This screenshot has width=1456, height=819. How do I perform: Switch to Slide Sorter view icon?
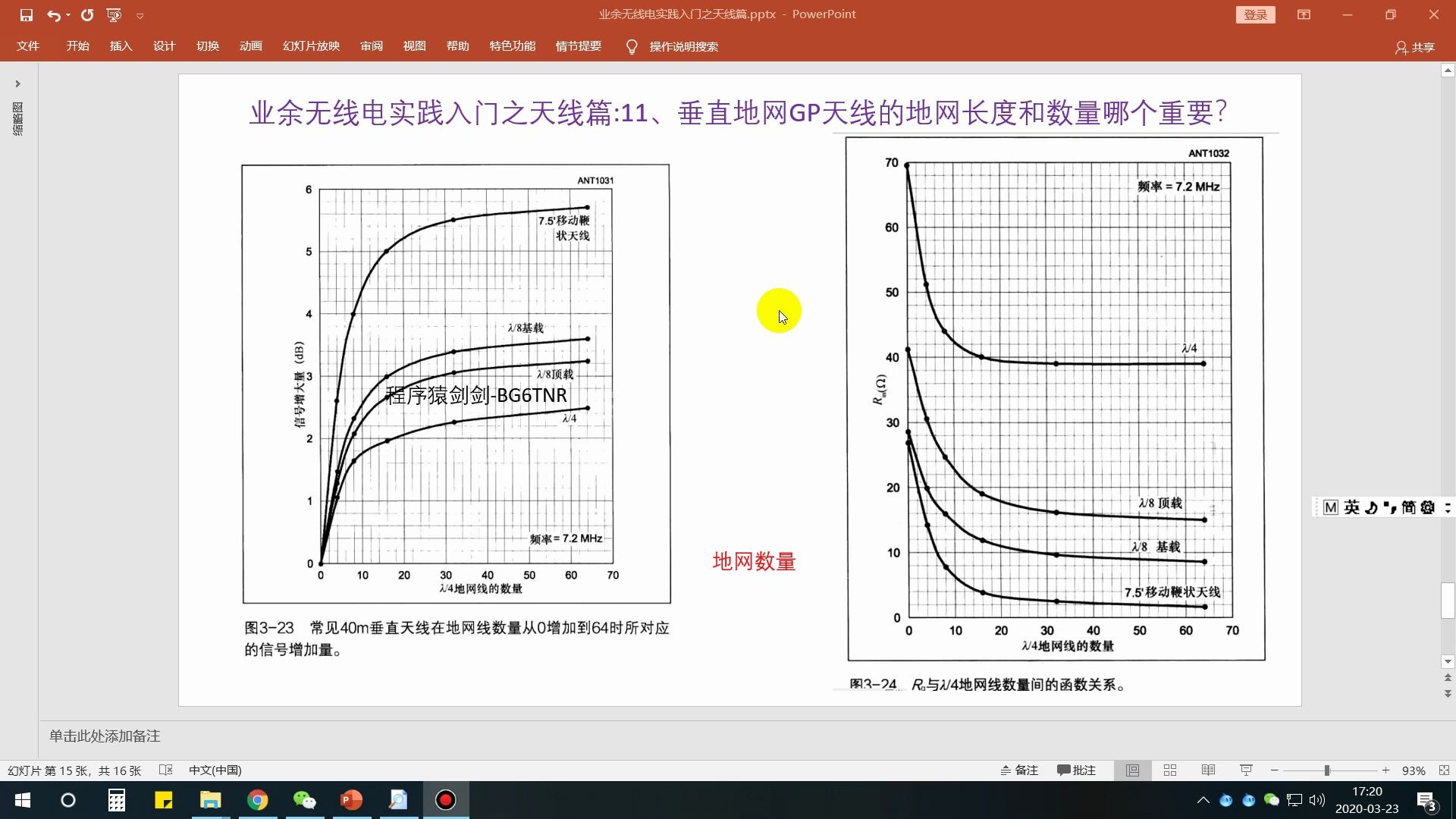point(1170,770)
